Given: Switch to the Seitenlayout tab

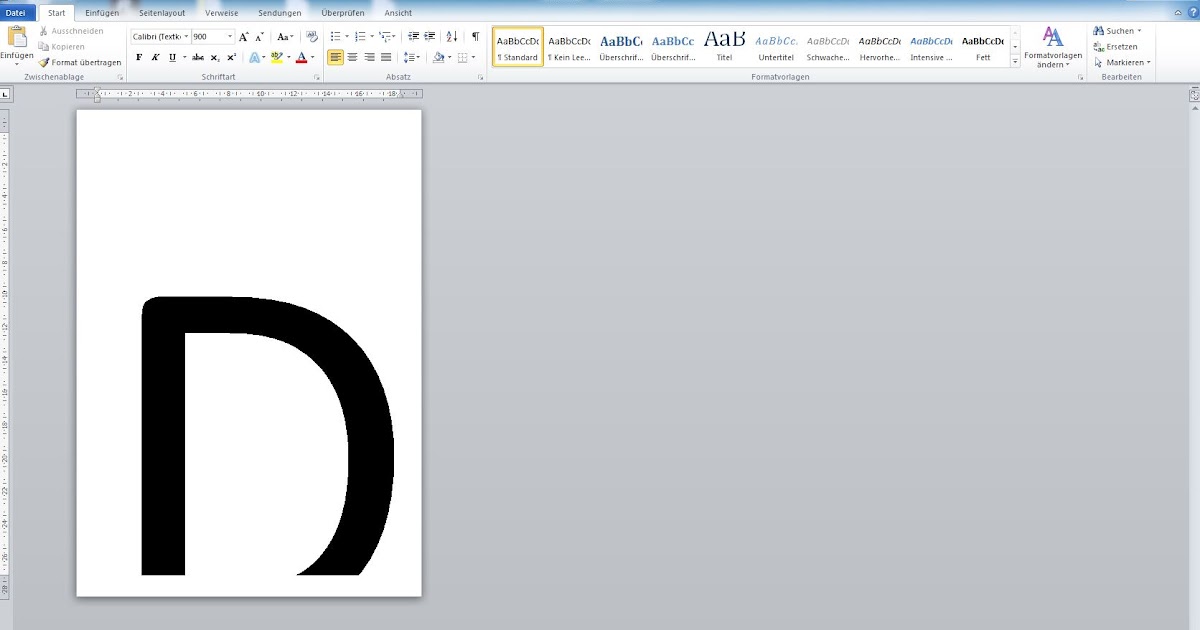Looking at the screenshot, I should [162, 13].
